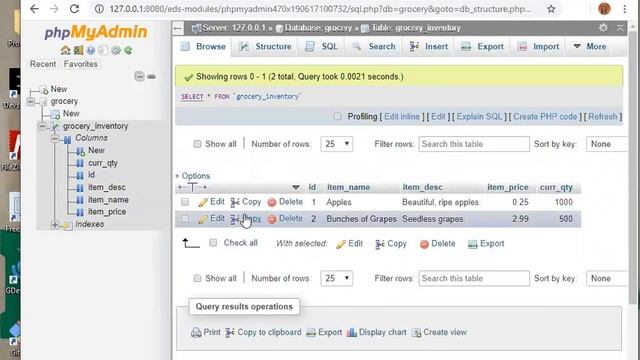Click the Explain SQL link
Viewport: 640px width, 360px height.
point(480,117)
